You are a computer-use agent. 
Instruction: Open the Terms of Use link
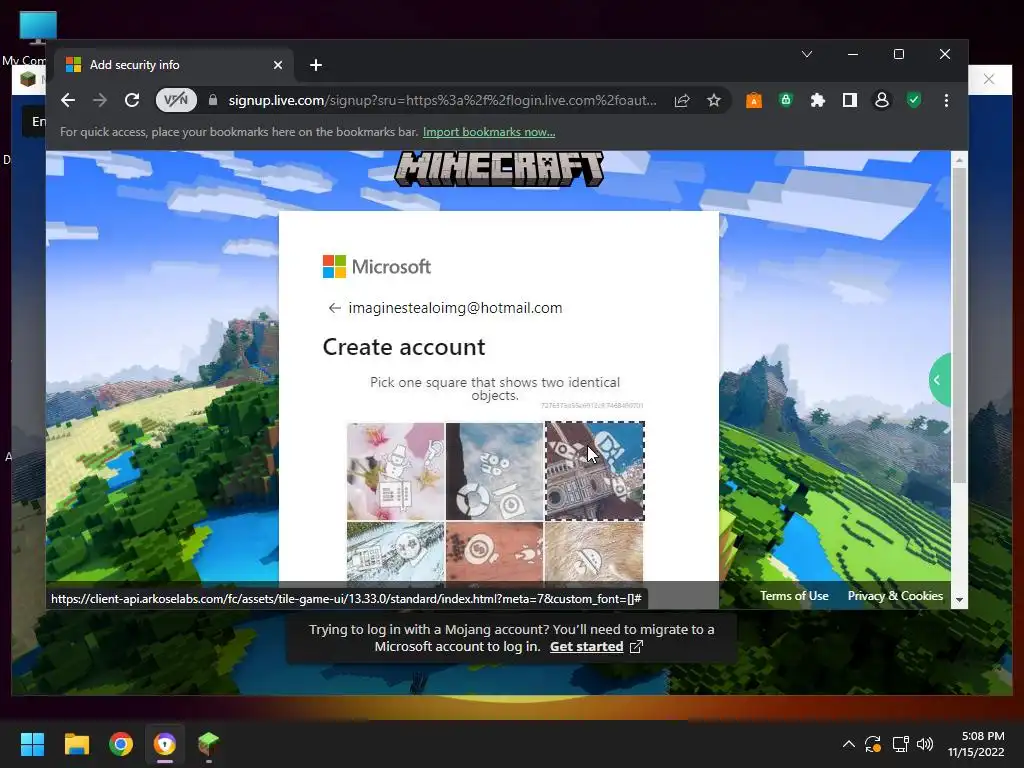click(x=794, y=596)
